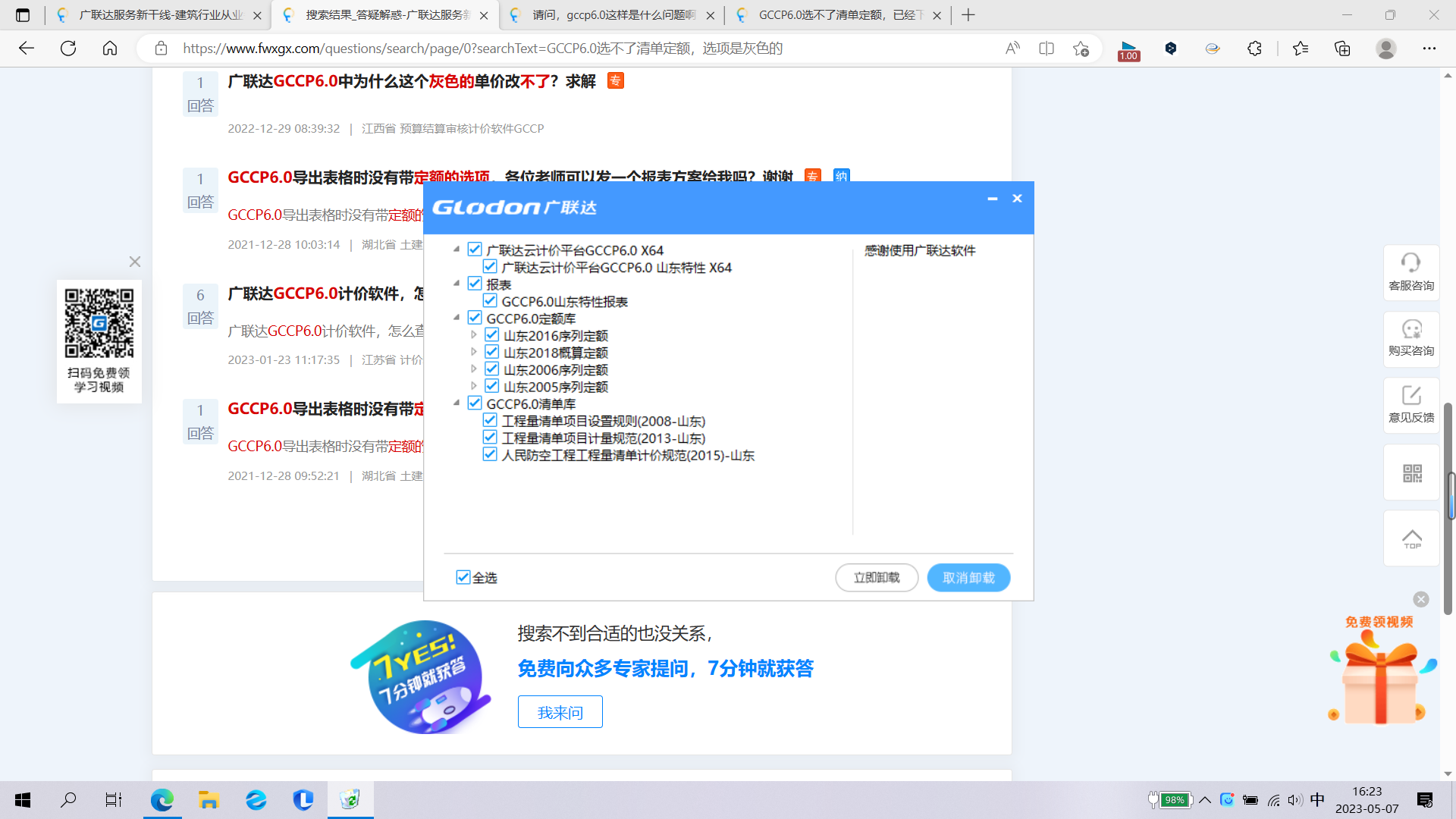Uncheck 山东2006序列定额 checkbox
Image resolution: width=1456 pixels, height=819 pixels.
tap(491, 369)
